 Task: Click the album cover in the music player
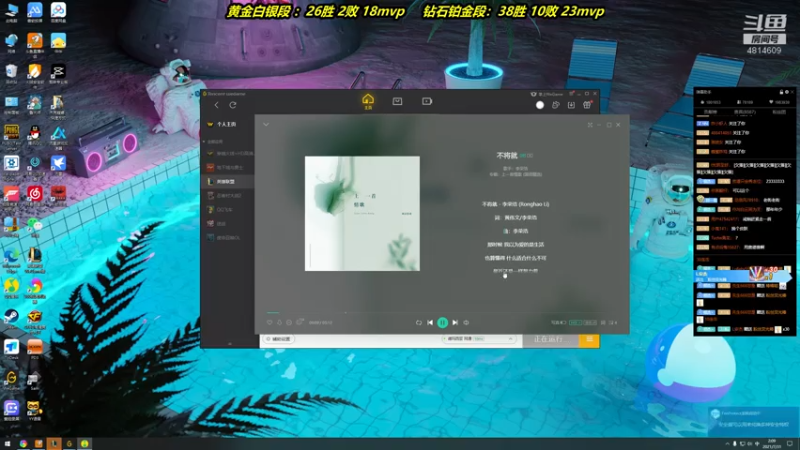362,213
